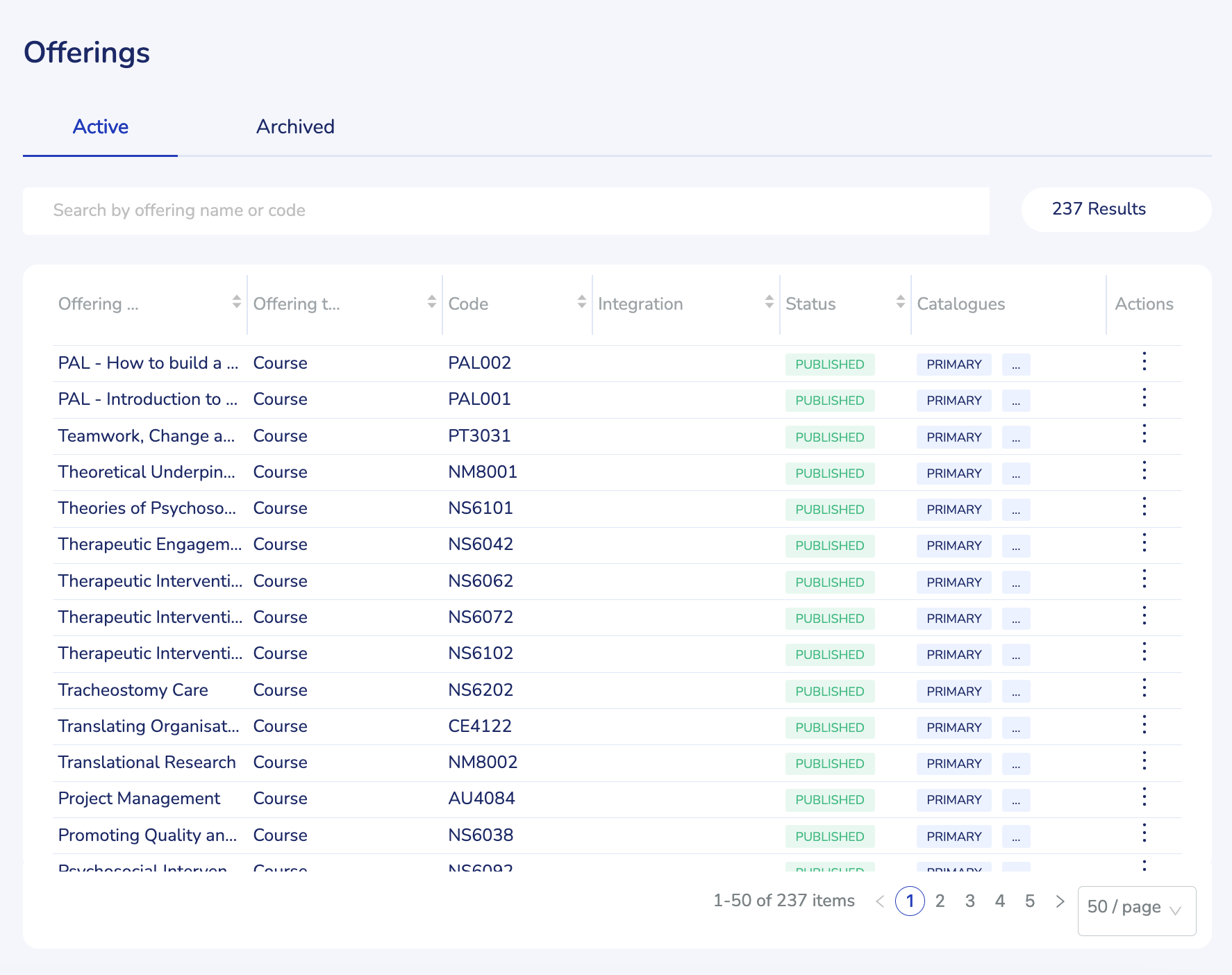1232x975 pixels.
Task: Sort table by Integration column
Action: coord(769,302)
